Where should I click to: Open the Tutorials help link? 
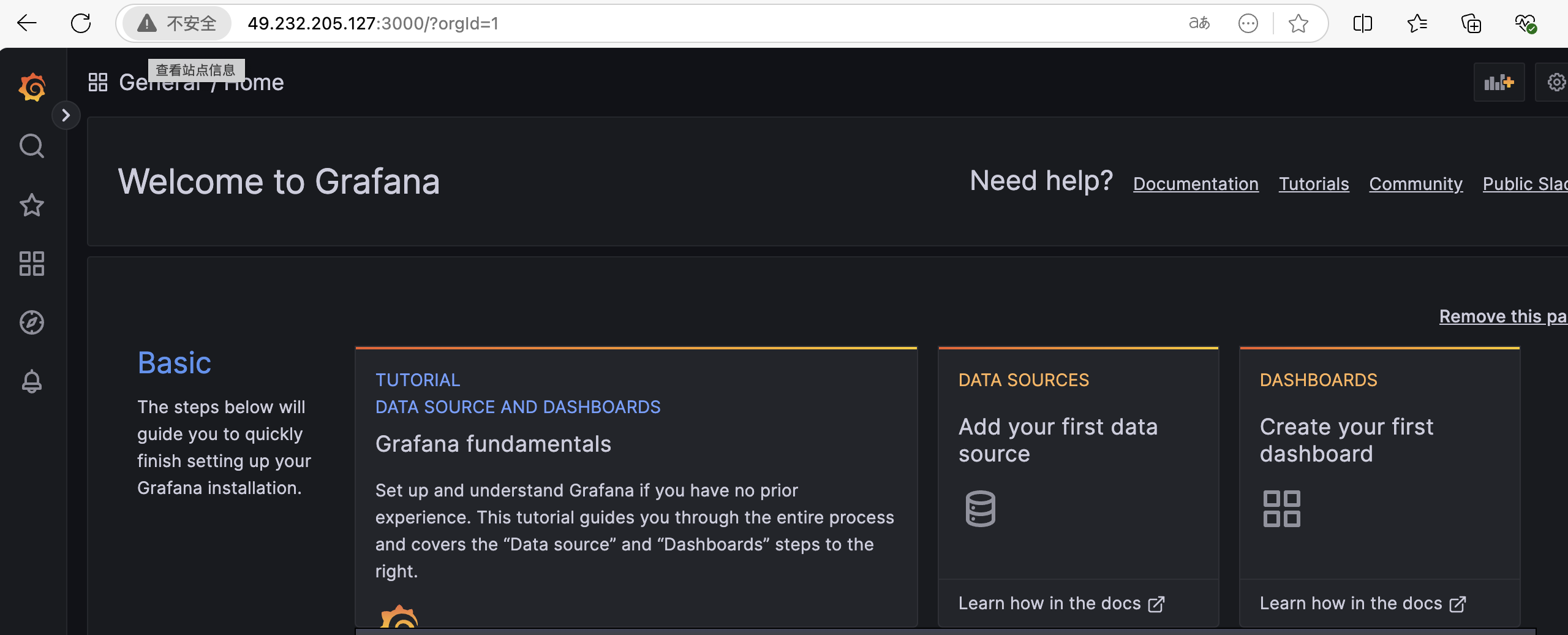tap(1314, 184)
